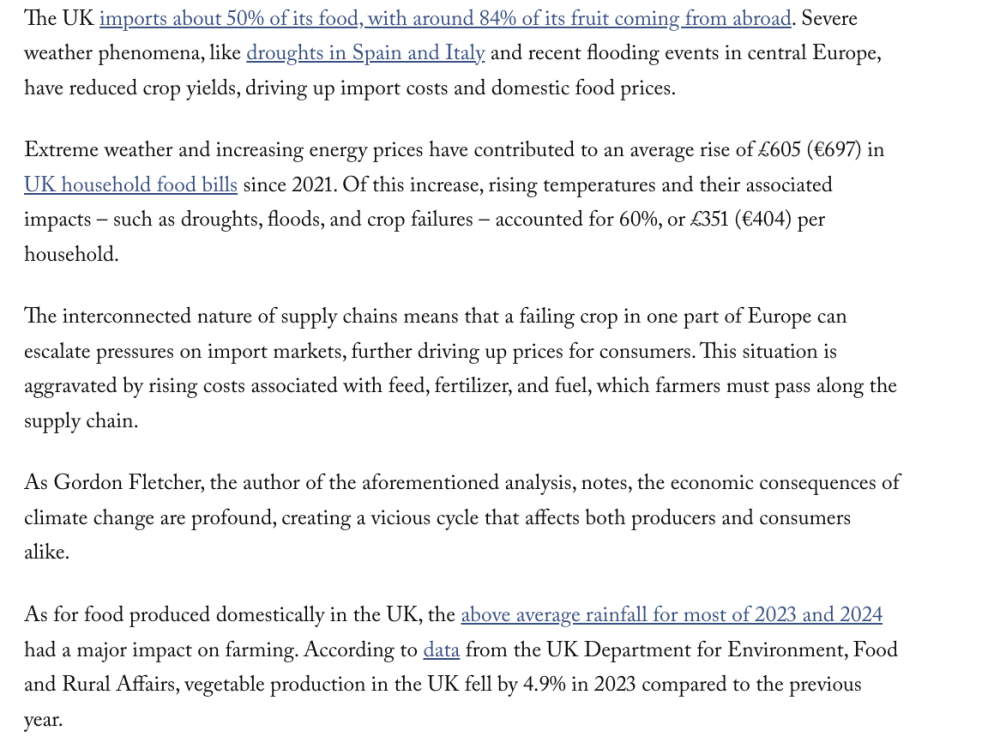Screen dimensions: 1000x755
Task: Click the 'data' hyperlink
Action: 441,650
